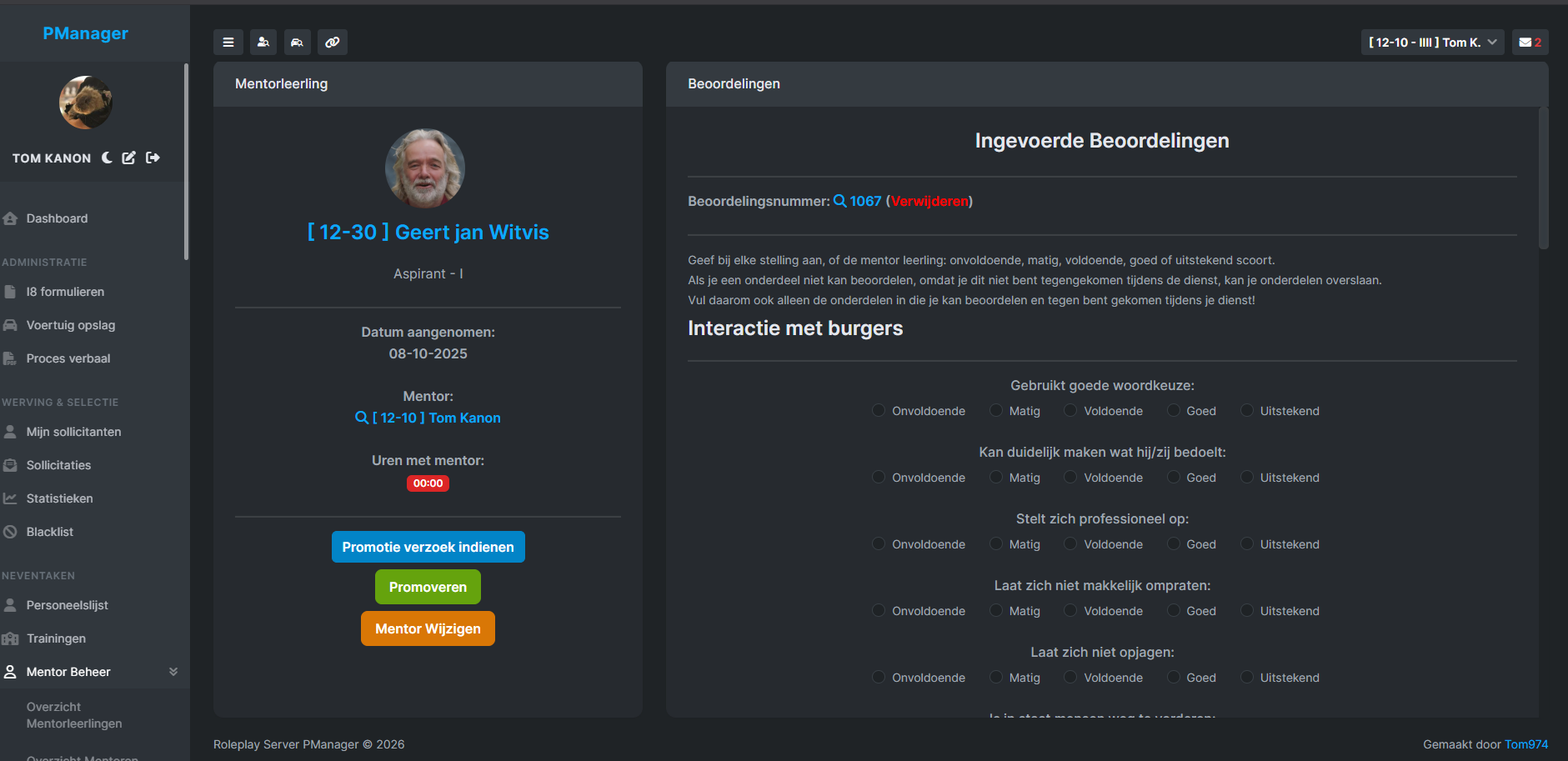Log out using the sign-out icon
This screenshot has height=761, width=1568.
153,157
